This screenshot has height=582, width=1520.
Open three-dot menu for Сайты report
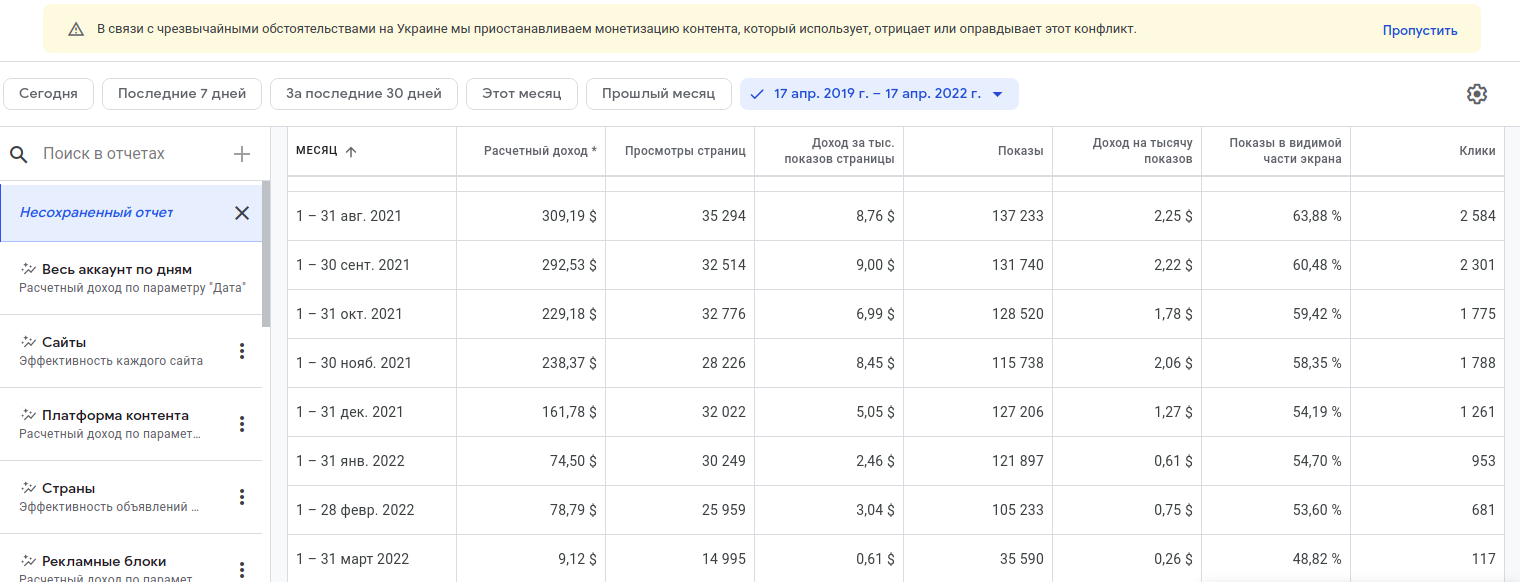(x=241, y=351)
